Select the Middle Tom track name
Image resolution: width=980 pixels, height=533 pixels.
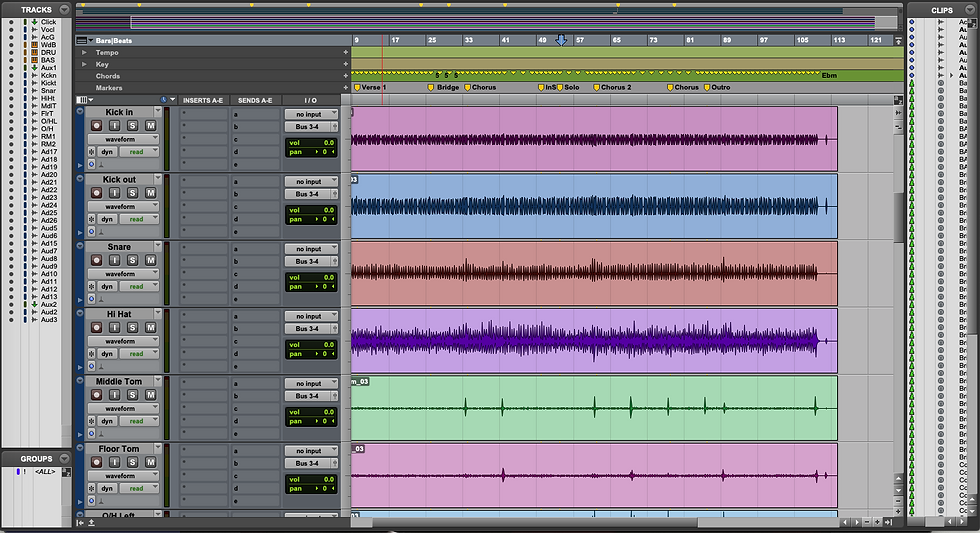pos(119,381)
